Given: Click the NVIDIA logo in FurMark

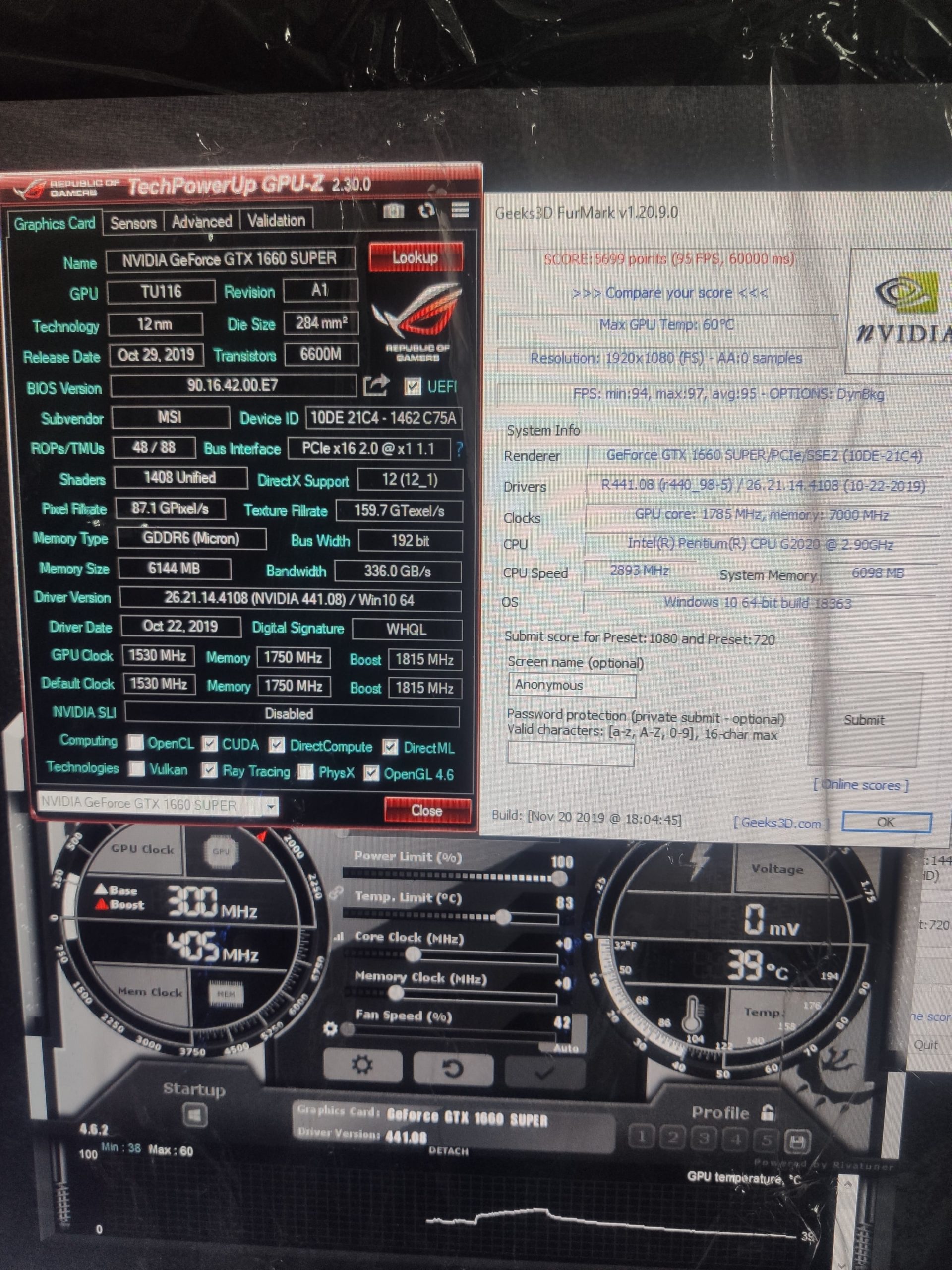Looking at the screenshot, I should tap(904, 310).
